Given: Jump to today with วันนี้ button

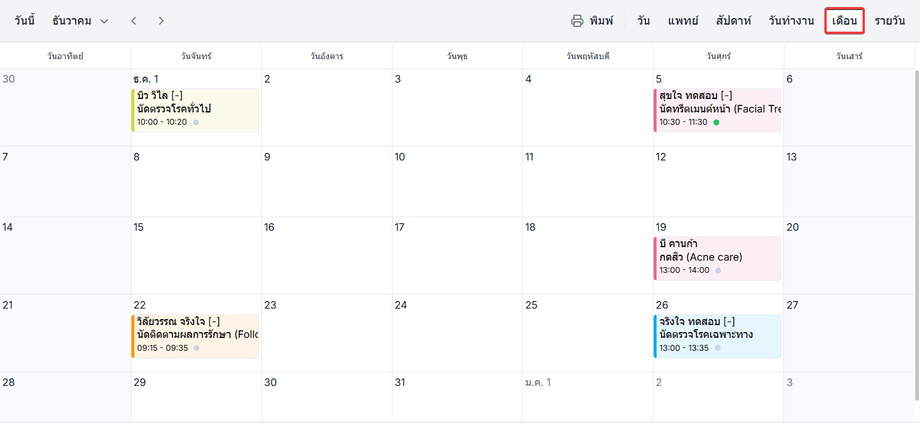Looking at the screenshot, I should pyautogui.click(x=31, y=21).
